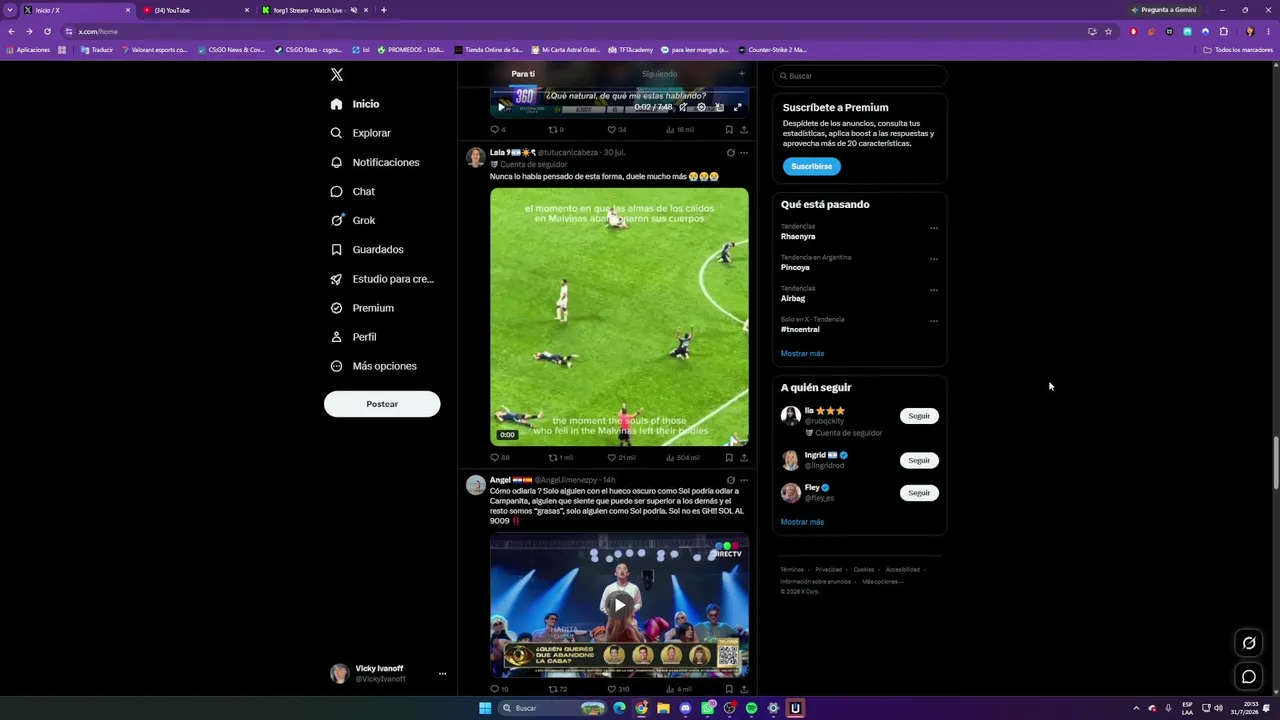1280x720 pixels.
Task: Open account menu dots next to Vicky Ivanoff
Action: [442, 674]
